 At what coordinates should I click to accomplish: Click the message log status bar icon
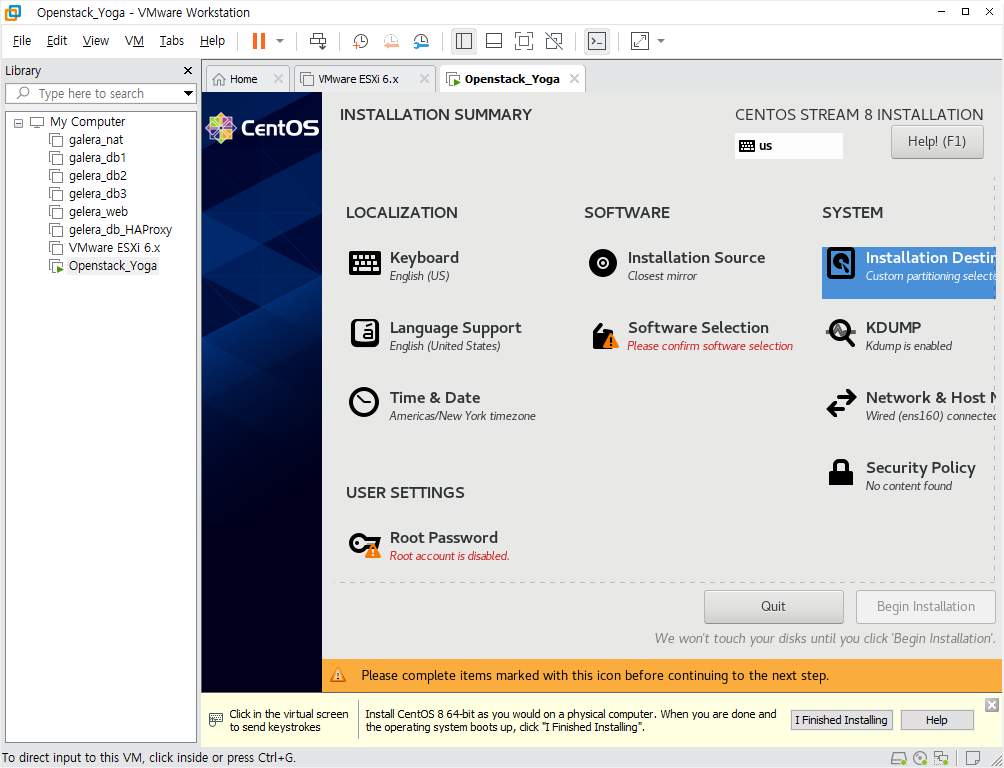click(x=973, y=758)
